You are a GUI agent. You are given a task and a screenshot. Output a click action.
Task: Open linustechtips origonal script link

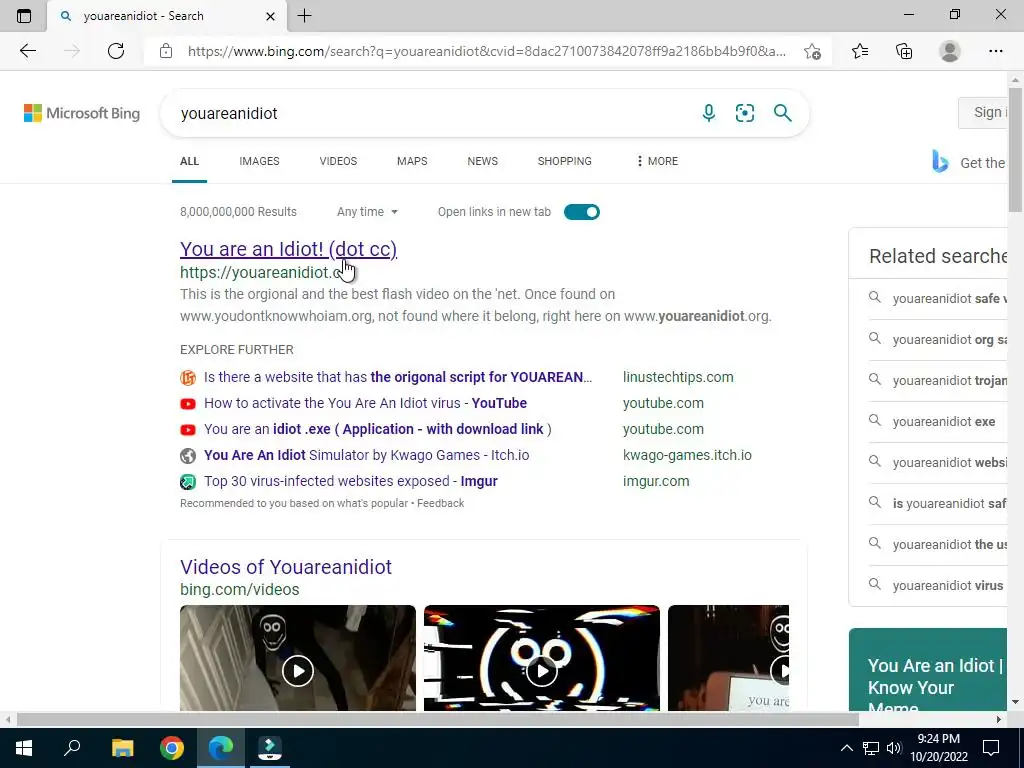coord(398,377)
